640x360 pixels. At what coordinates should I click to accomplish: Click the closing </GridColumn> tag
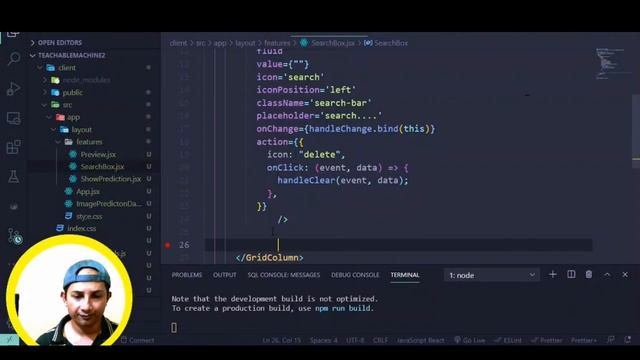pyautogui.click(x=269, y=258)
